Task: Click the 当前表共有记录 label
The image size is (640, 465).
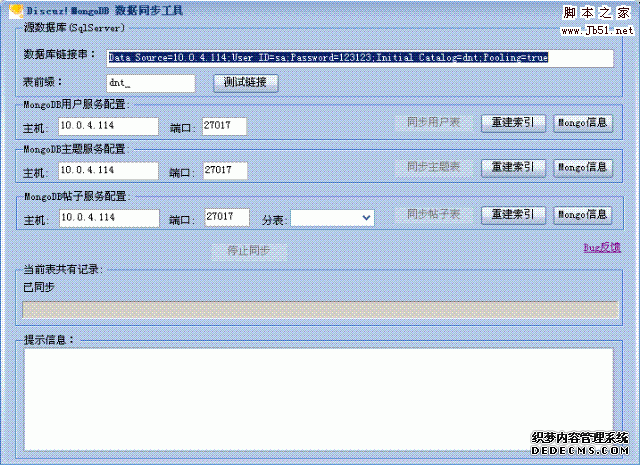Action: 63,269
